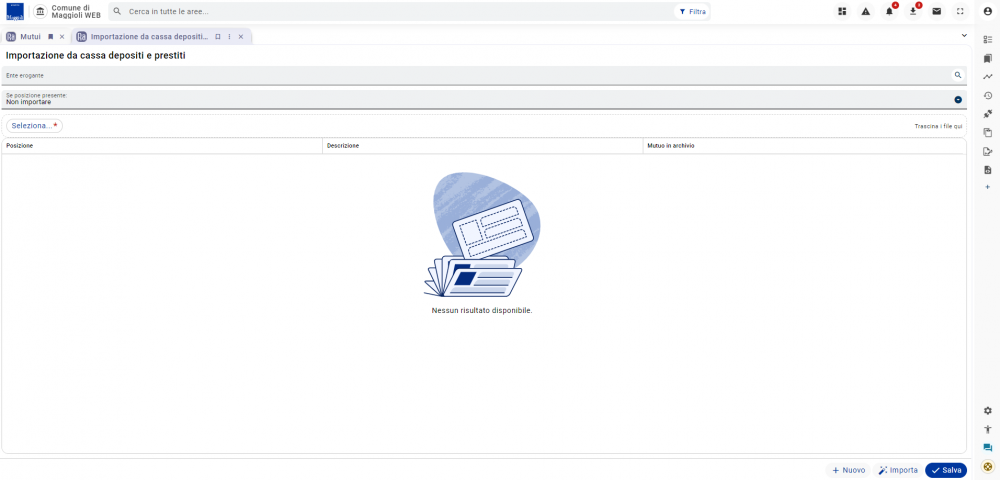1000x480 pixels.
Task: Open the checklist icon in right sidebar
Action: point(988,40)
